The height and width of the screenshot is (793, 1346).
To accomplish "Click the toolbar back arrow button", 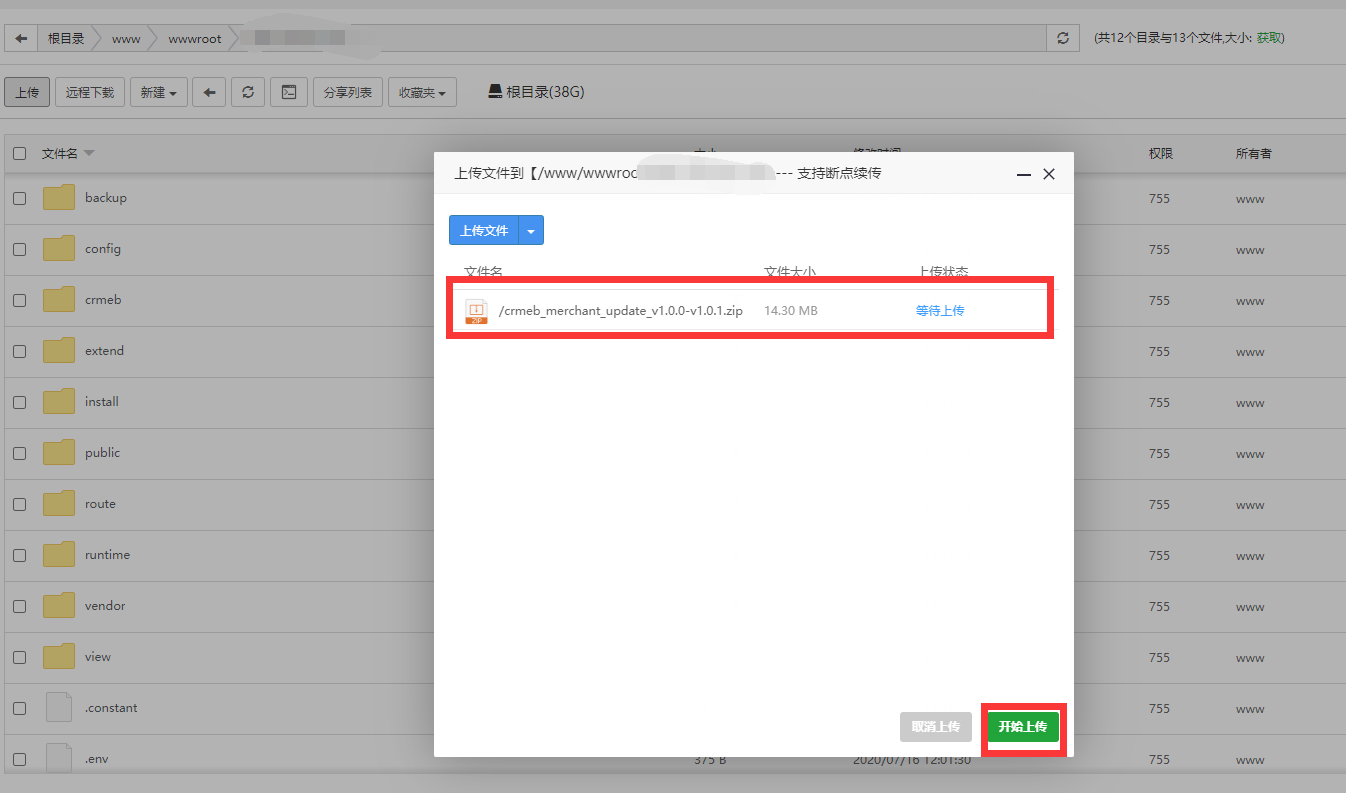I will [x=208, y=92].
